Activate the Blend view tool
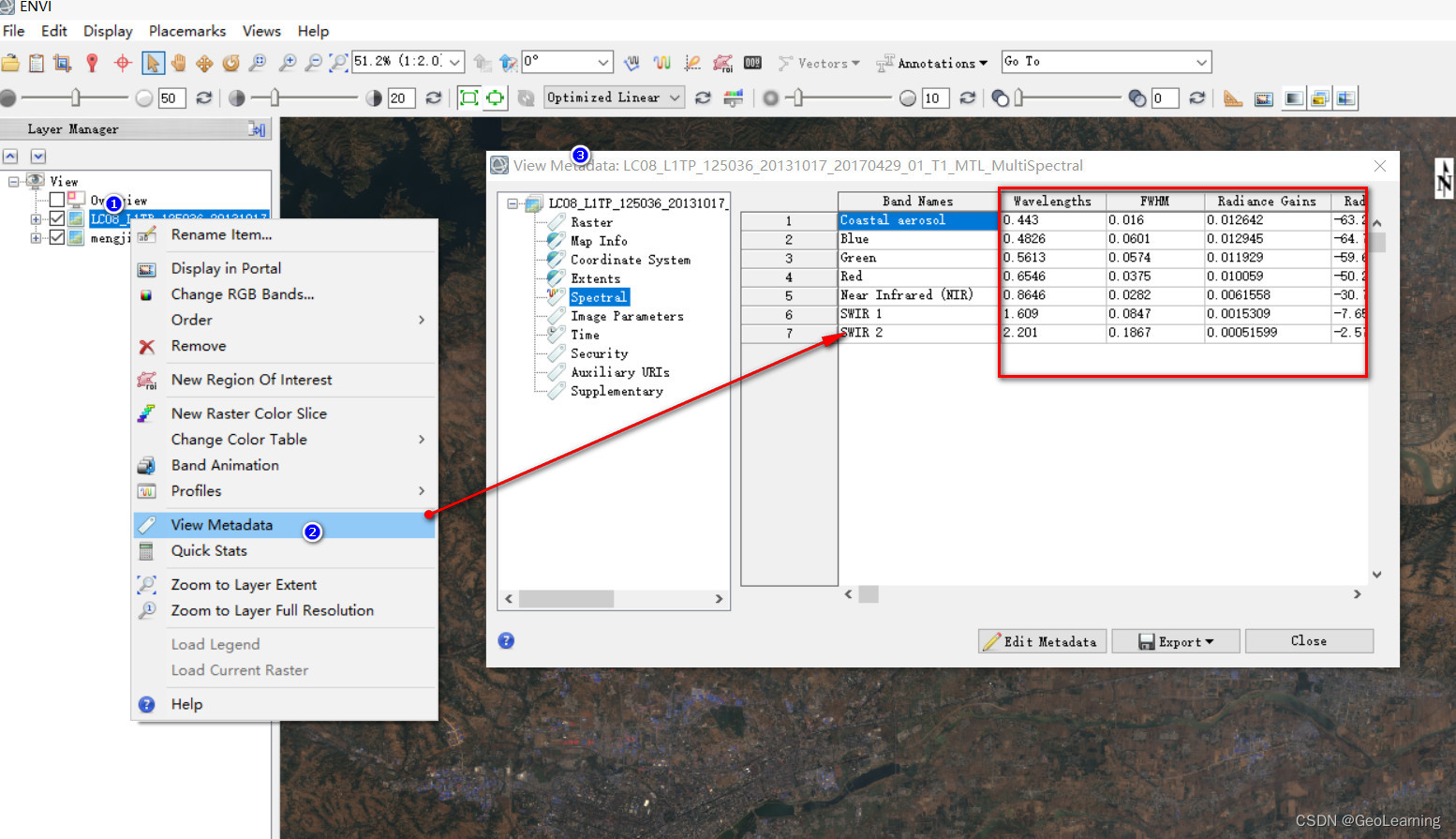Image resolution: width=1456 pixels, height=839 pixels. (x=1294, y=97)
